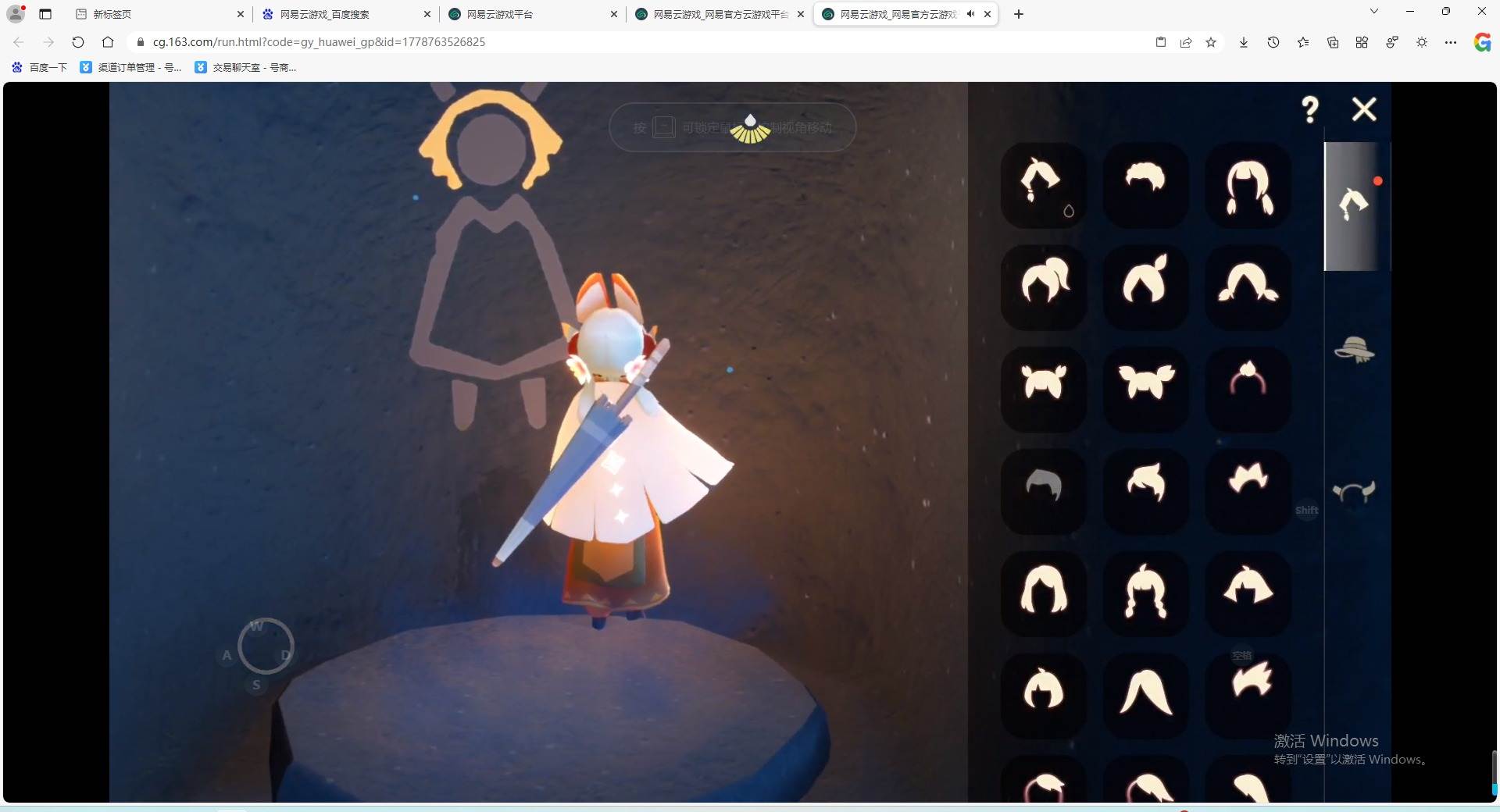This screenshot has height=812, width=1500.
Task: Choose the pink headband hairstyle with top knot
Action: coord(1248,390)
